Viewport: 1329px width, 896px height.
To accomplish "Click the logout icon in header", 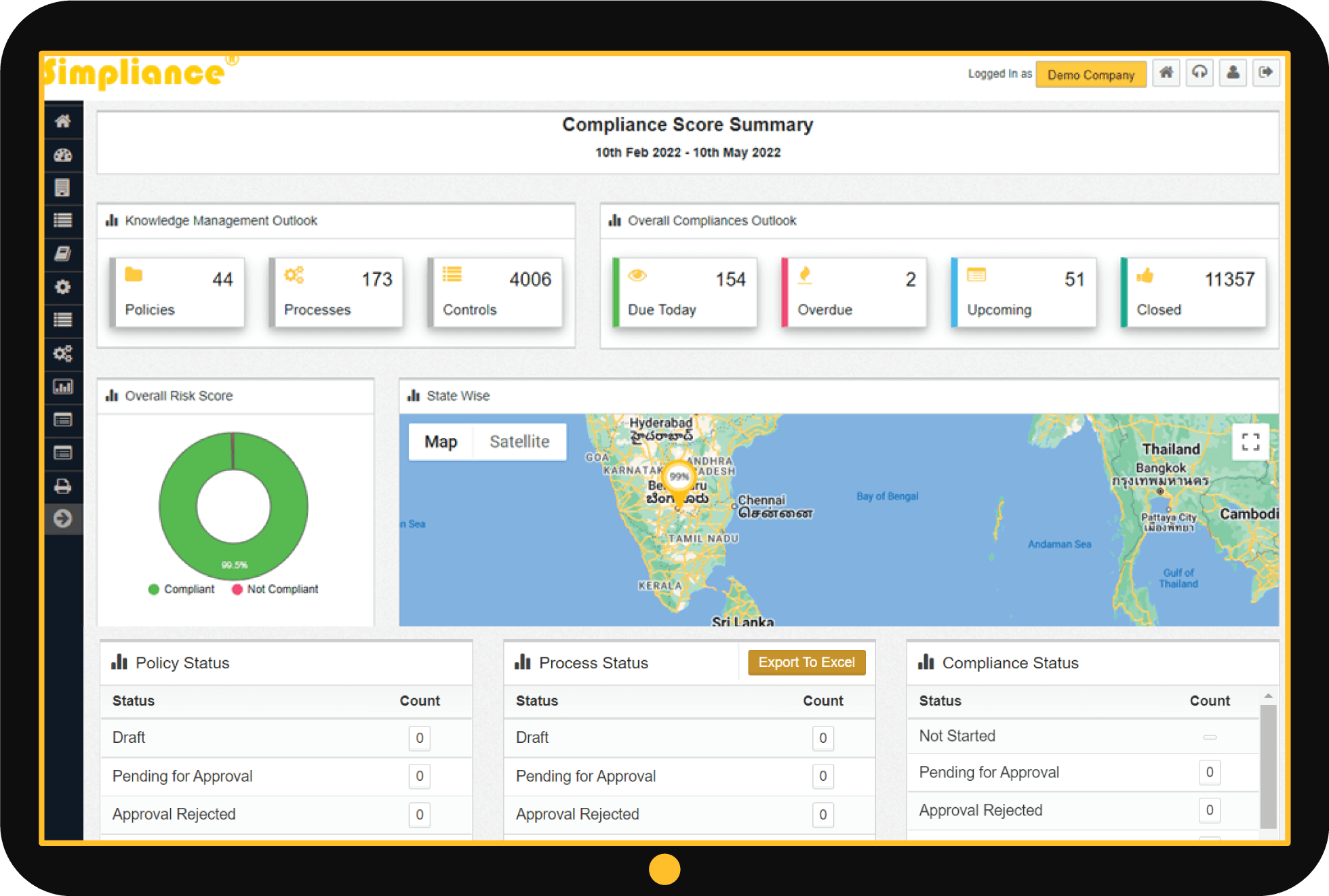I will 1265,73.
